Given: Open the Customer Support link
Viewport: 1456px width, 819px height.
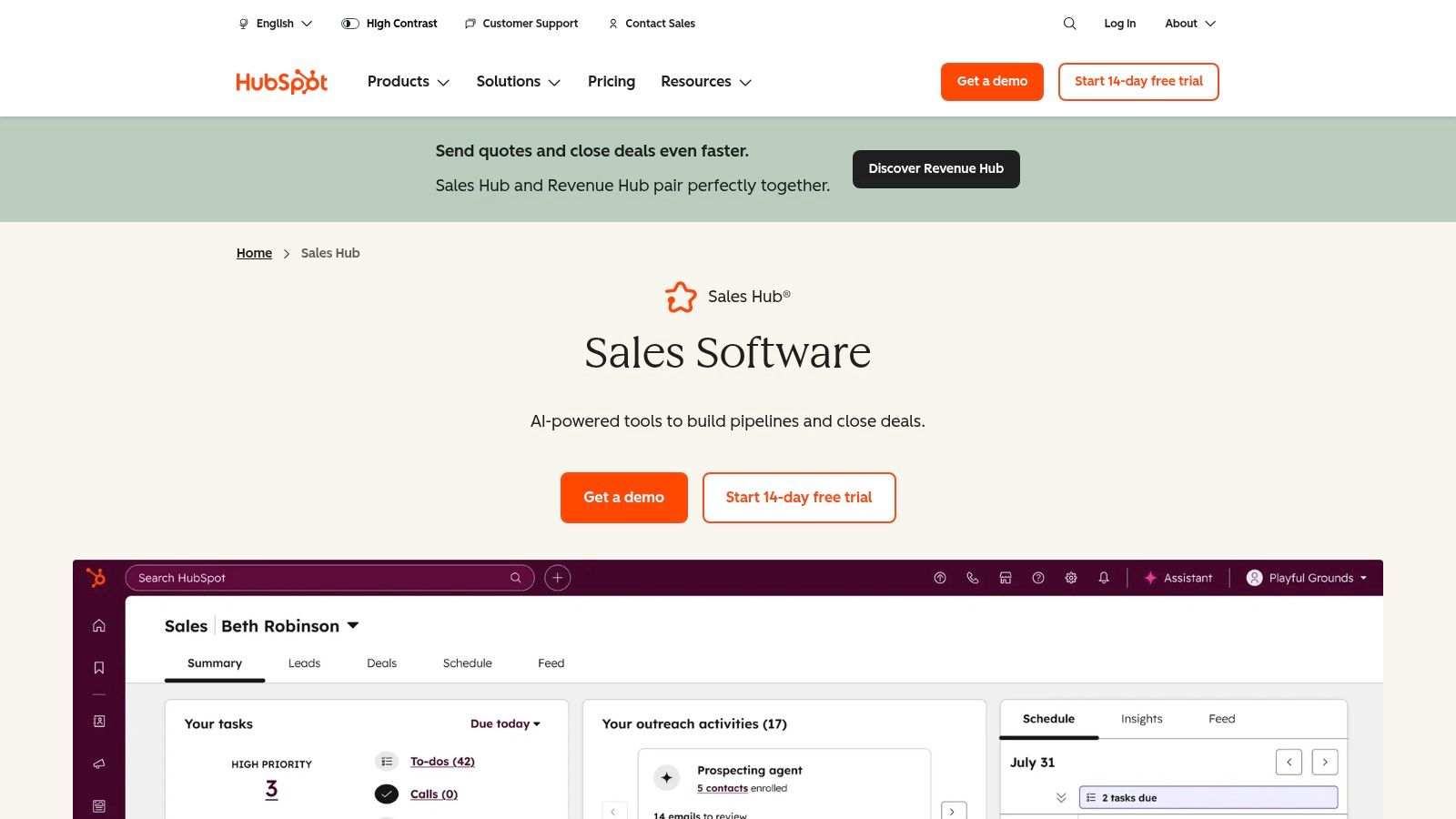Looking at the screenshot, I should [521, 24].
